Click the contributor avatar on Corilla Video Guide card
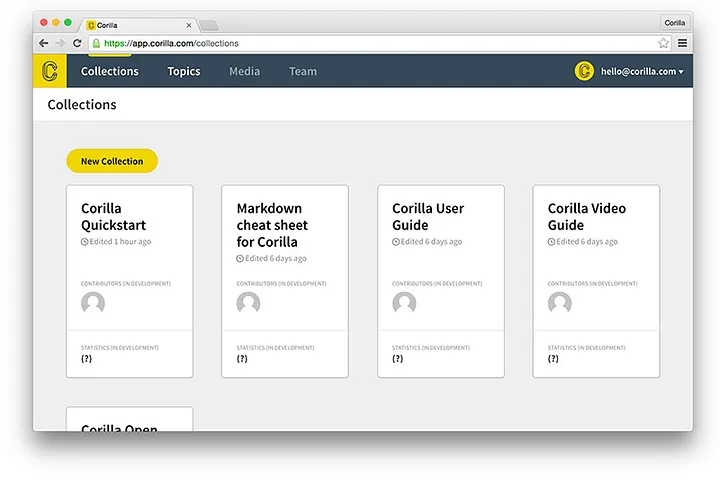Image resolution: width=720 pixels, height=480 pixels. point(560,303)
